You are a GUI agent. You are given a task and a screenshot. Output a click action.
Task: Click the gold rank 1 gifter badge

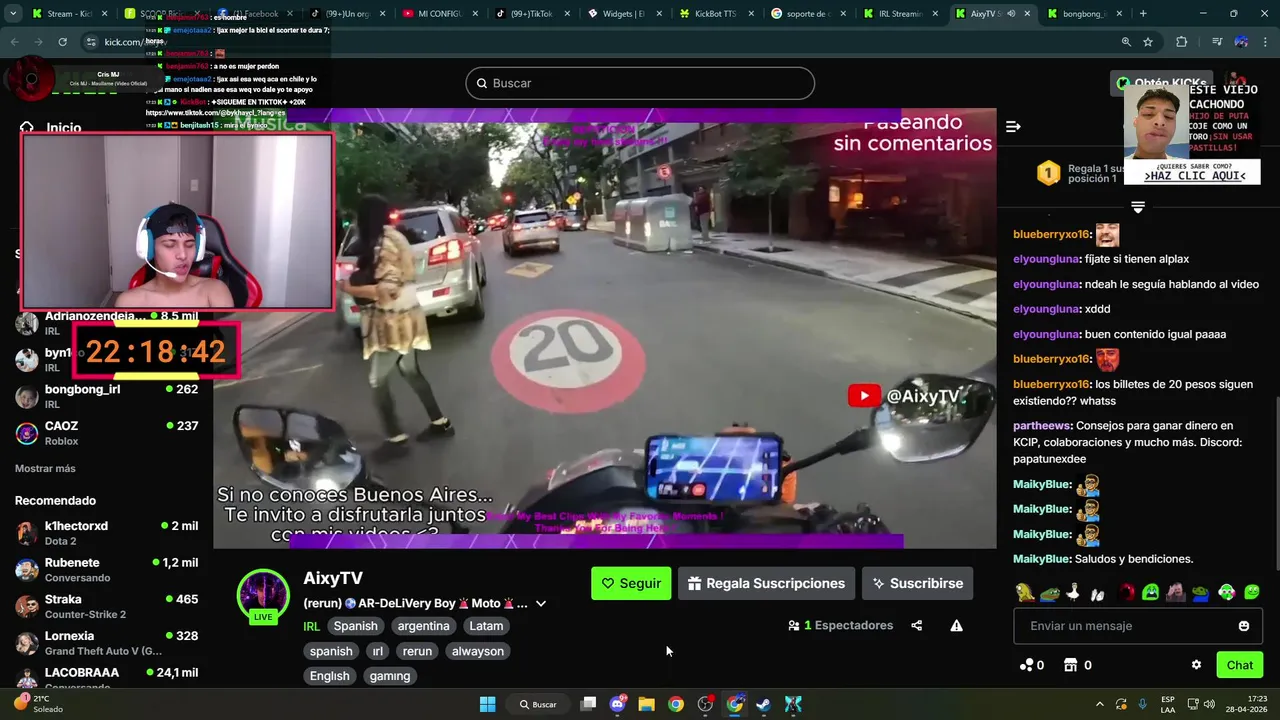1048,173
